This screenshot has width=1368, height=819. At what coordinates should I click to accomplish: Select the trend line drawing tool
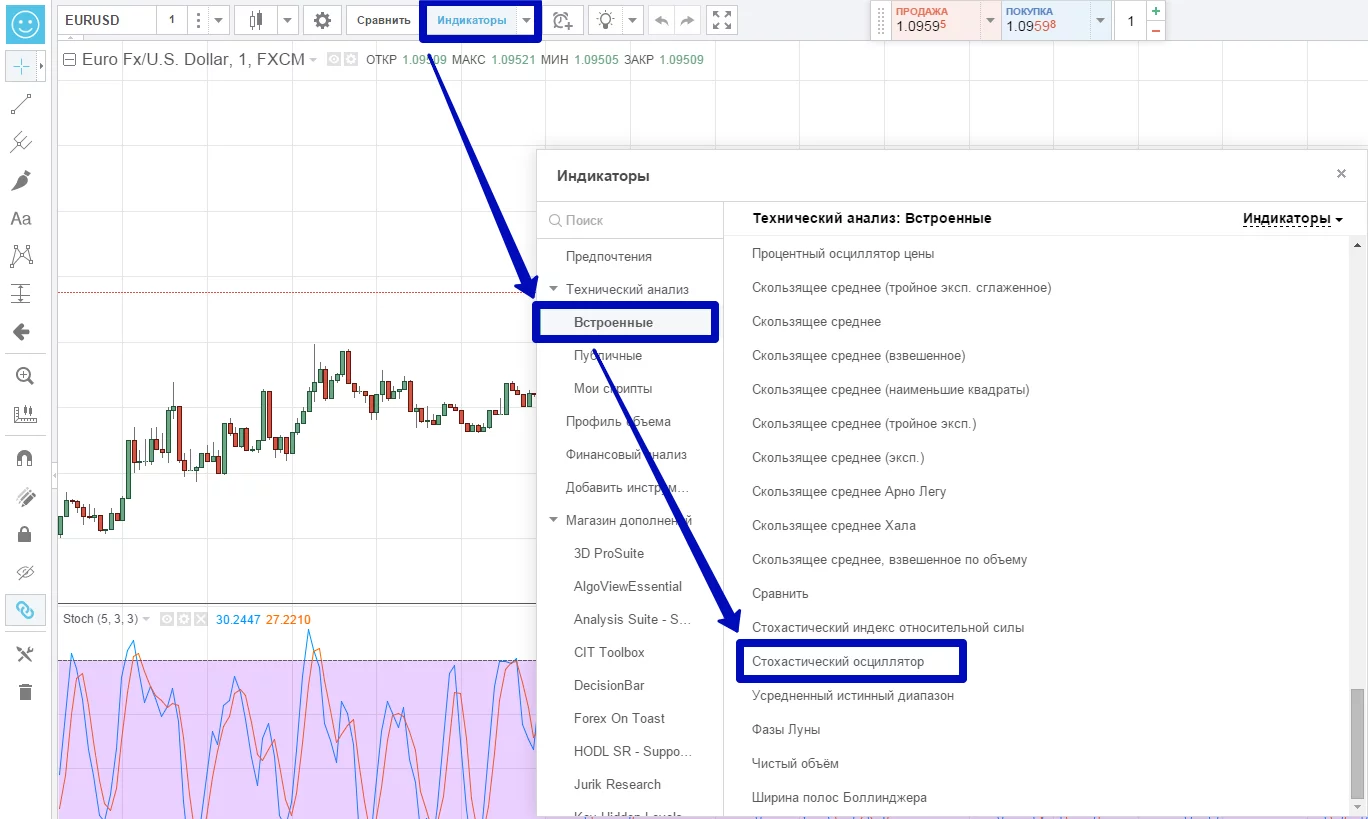(x=22, y=104)
